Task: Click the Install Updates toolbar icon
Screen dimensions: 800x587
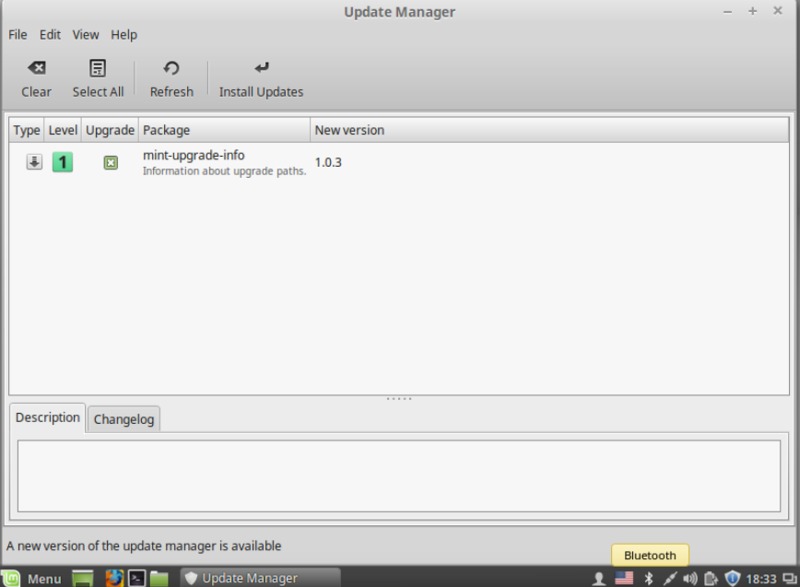Action: click(261, 69)
